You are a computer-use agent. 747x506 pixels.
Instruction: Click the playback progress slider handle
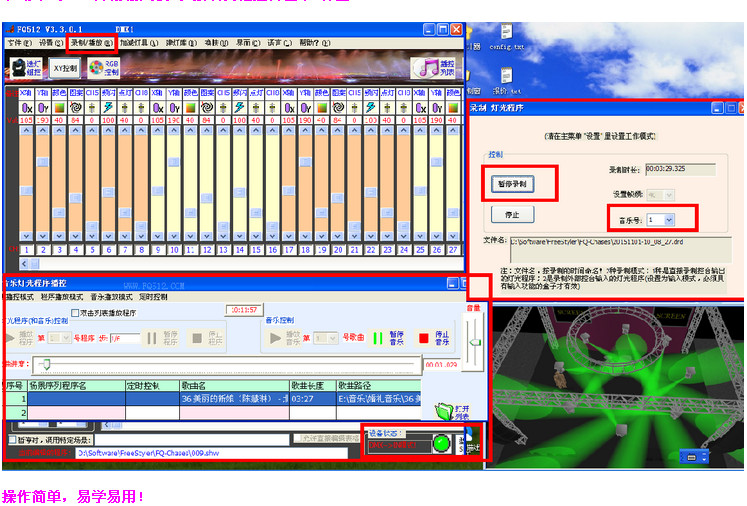(46, 364)
